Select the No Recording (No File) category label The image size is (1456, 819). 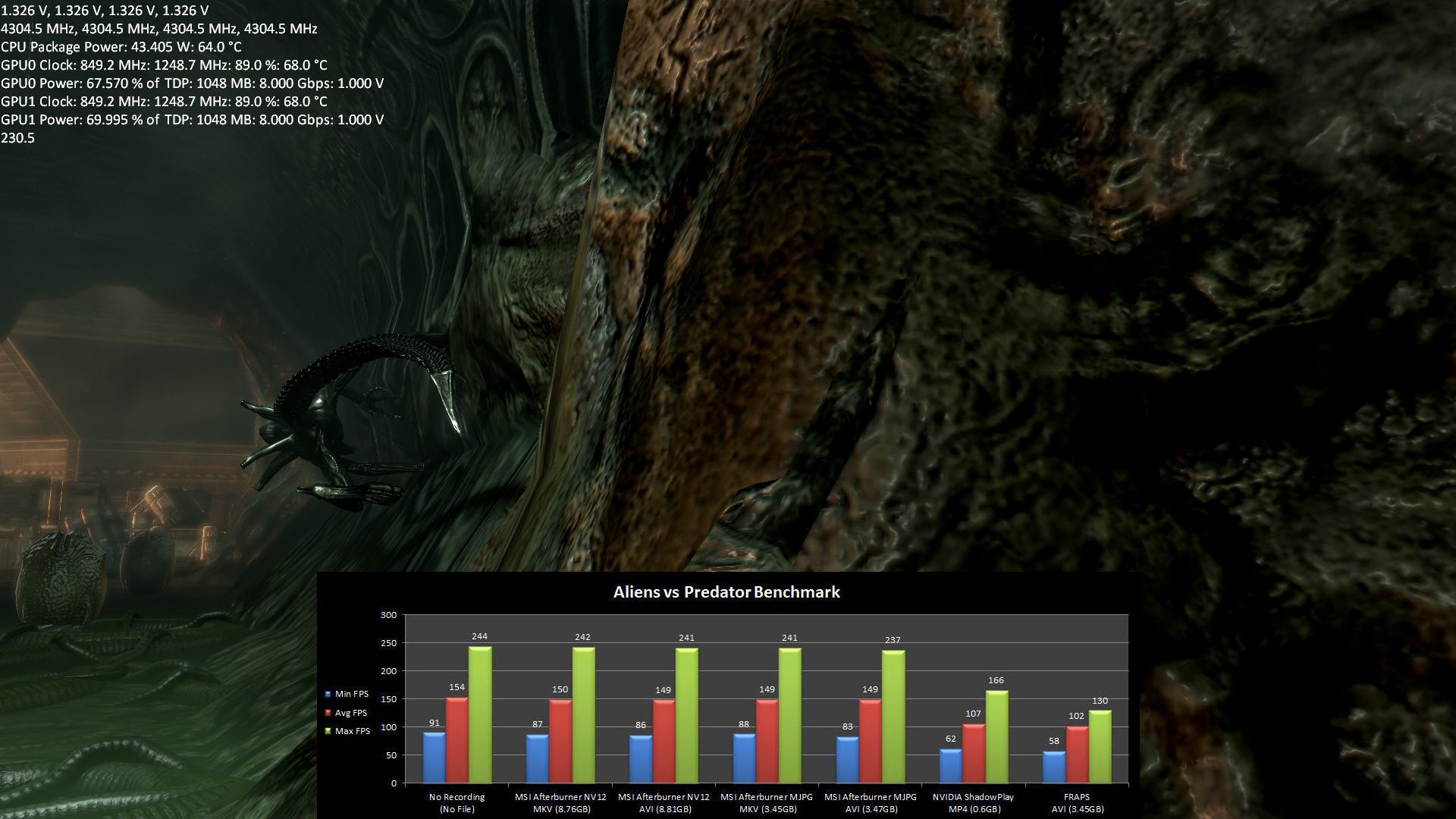click(x=457, y=803)
